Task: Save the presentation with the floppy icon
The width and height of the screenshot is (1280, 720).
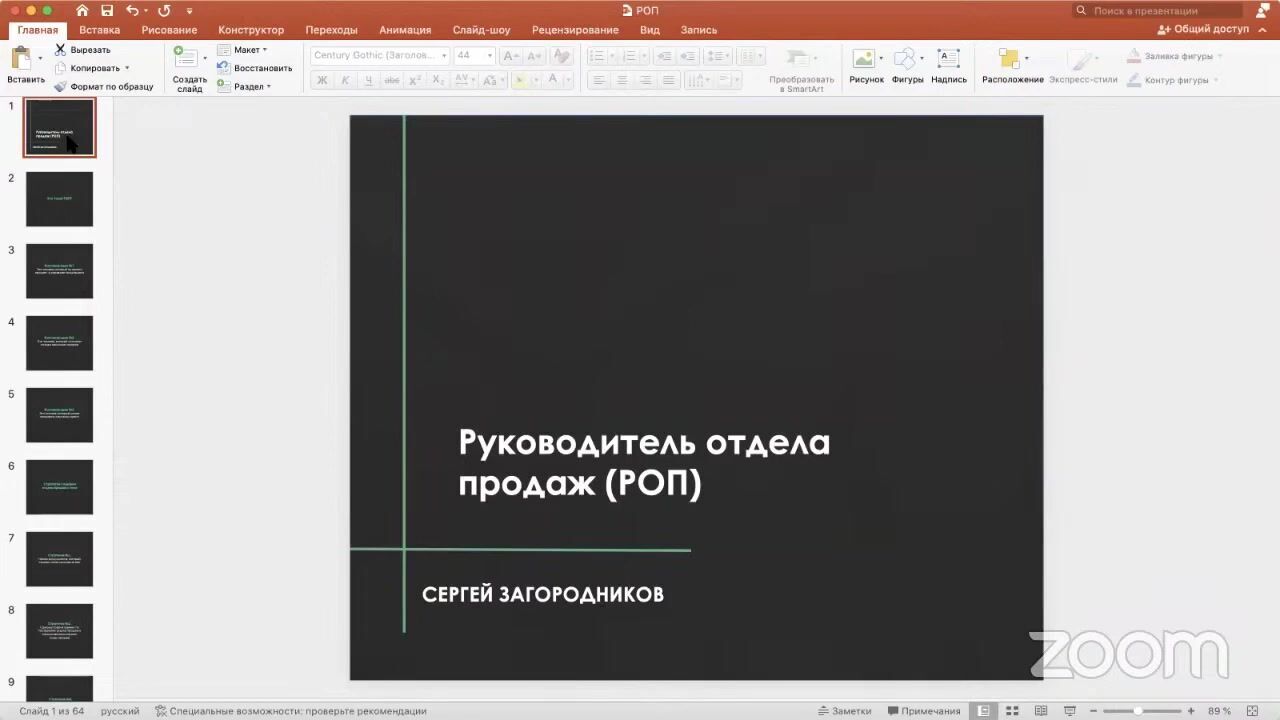Action: point(107,10)
